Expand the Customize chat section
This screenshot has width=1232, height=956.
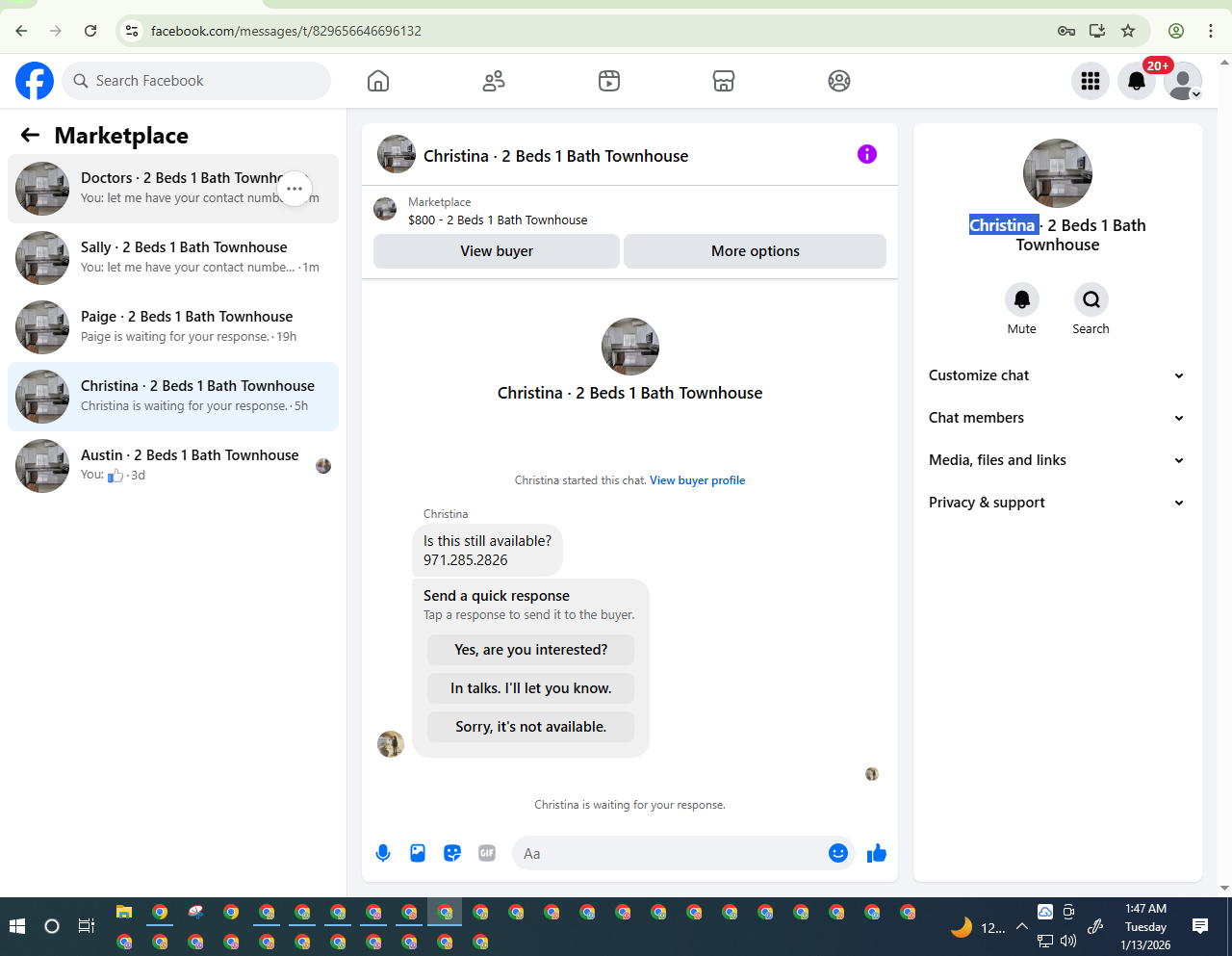coord(1057,375)
